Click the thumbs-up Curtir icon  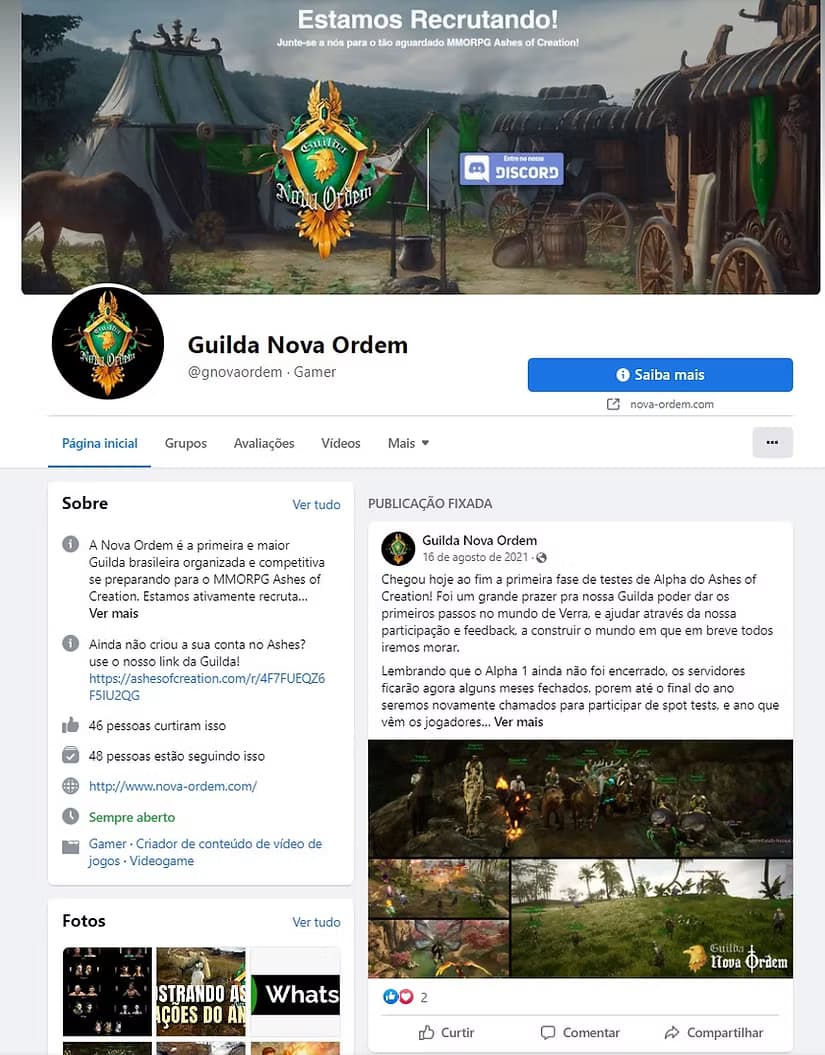click(x=426, y=1032)
